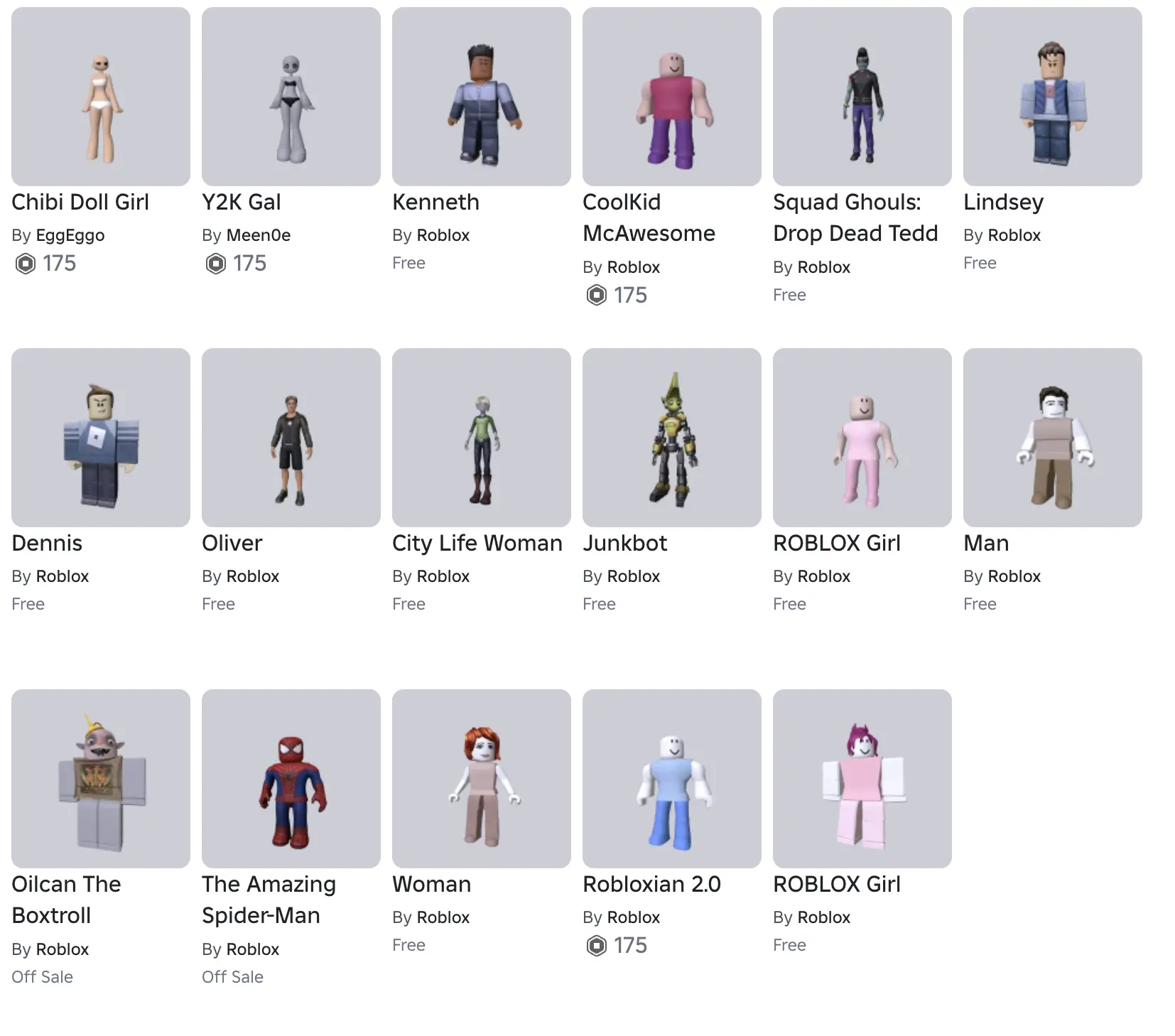Open the Roblox creator link under Dennis
This screenshot has width=1175, height=1036.
click(x=63, y=576)
